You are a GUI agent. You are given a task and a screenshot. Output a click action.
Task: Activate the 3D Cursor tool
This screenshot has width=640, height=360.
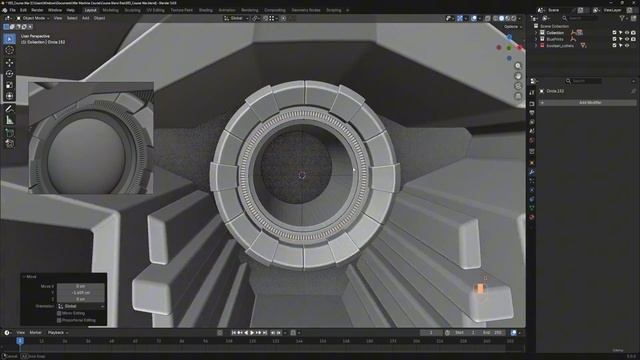9,50
